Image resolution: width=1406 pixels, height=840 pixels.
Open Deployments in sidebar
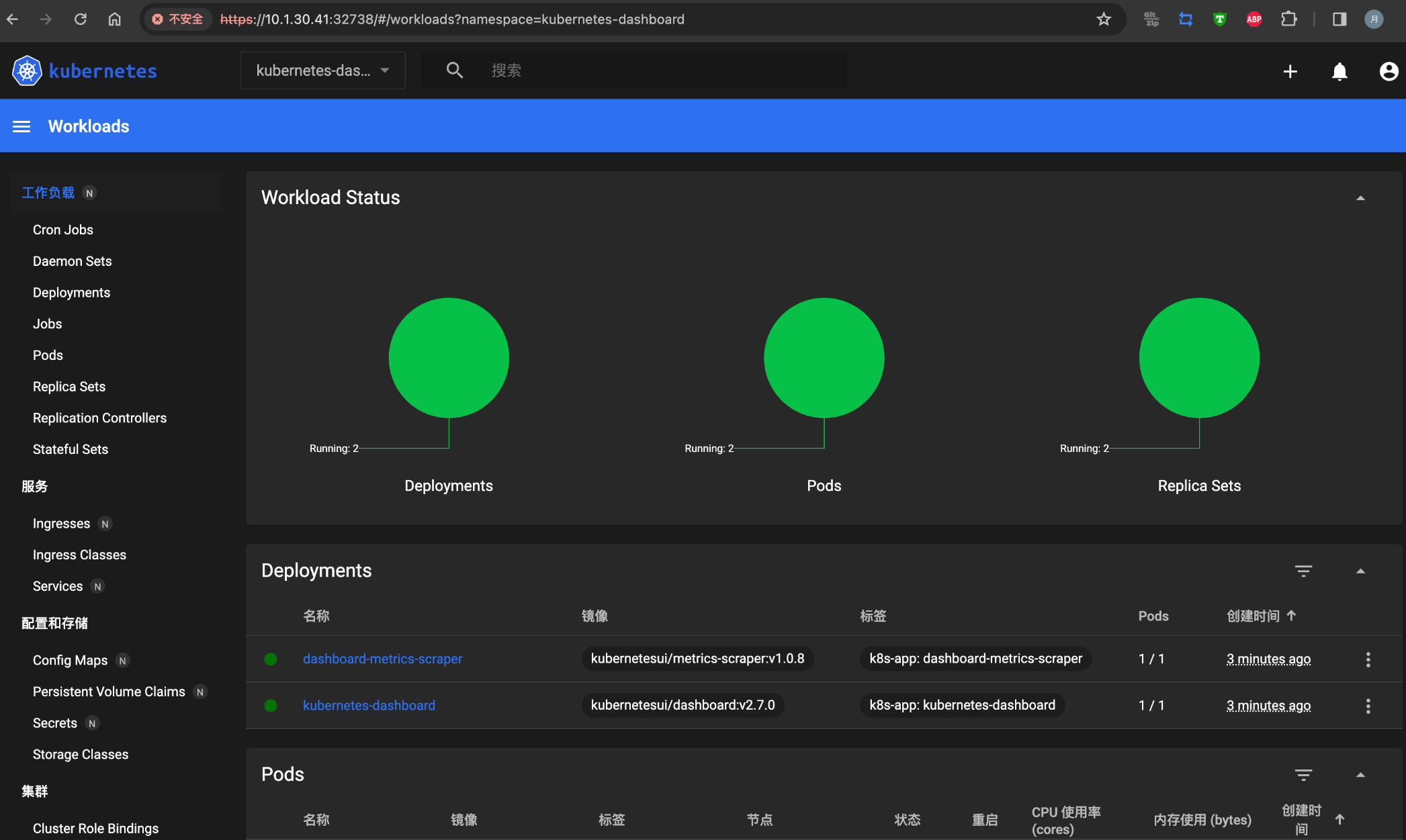pyautogui.click(x=71, y=293)
